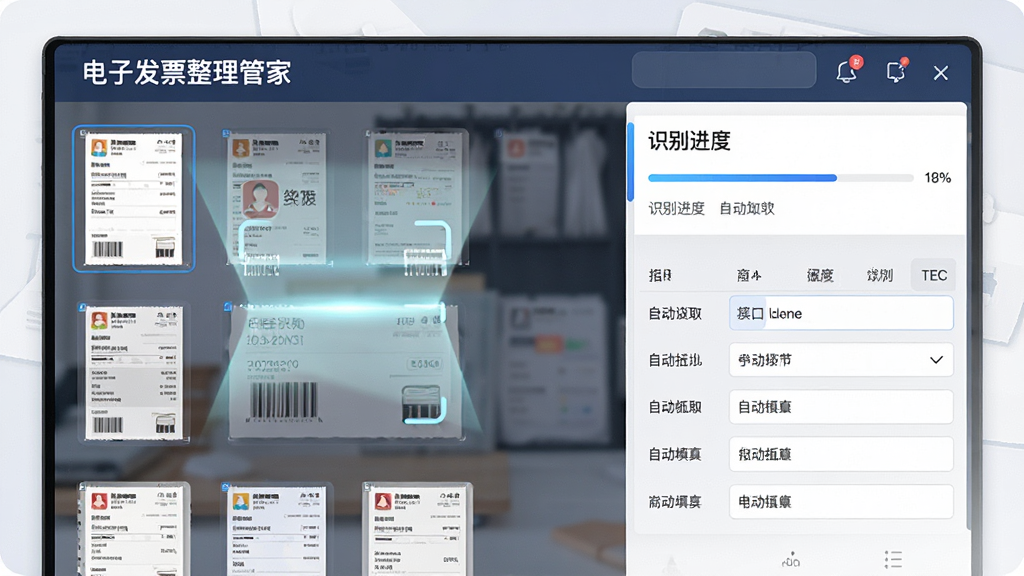Click the large 识别进度 panel heading
This screenshot has height=576, width=1024.
pyautogui.click(x=689, y=140)
